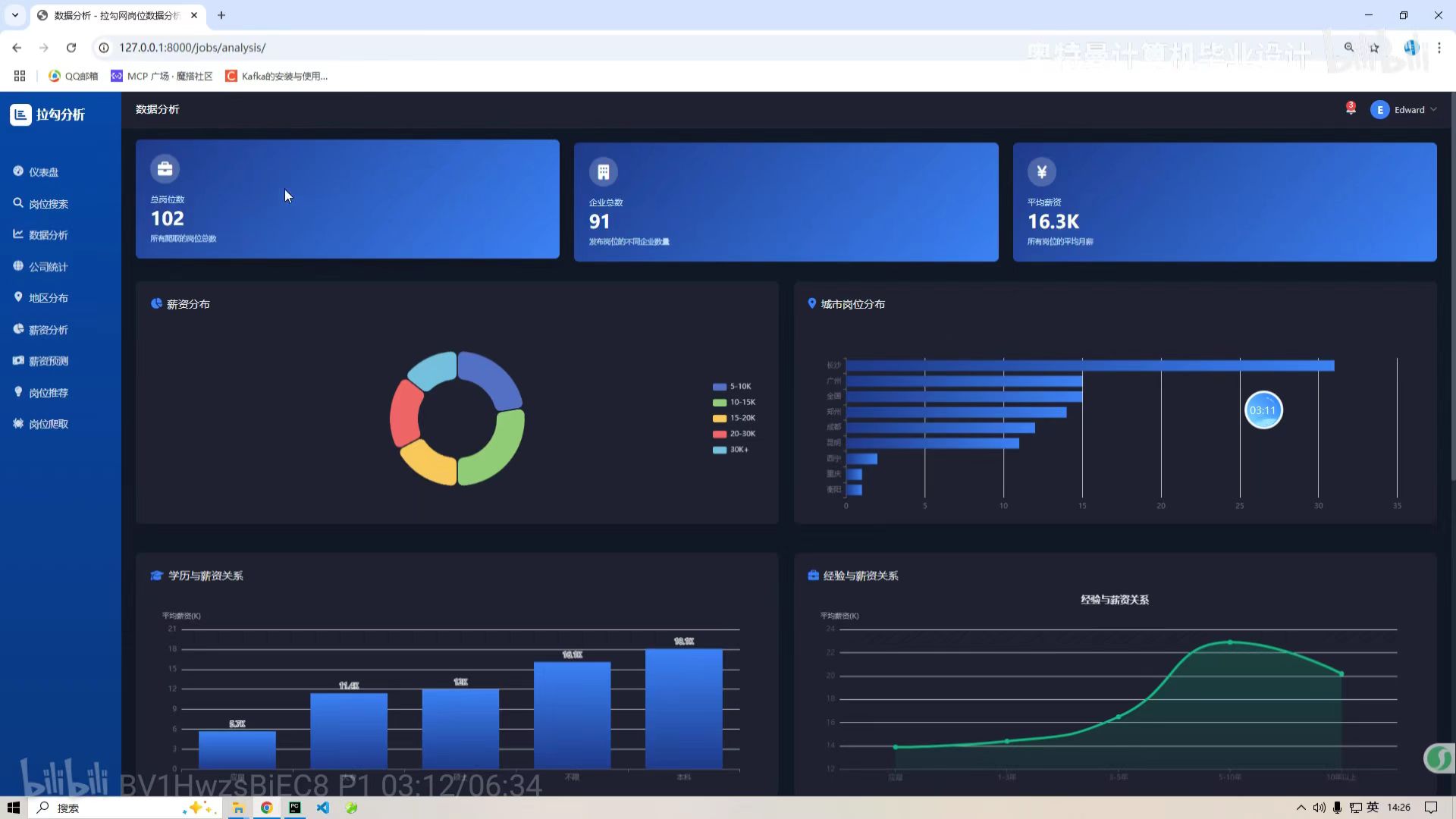The image size is (1456, 819).
Task: Open 薪资分析 in the sidebar
Action: click(48, 330)
